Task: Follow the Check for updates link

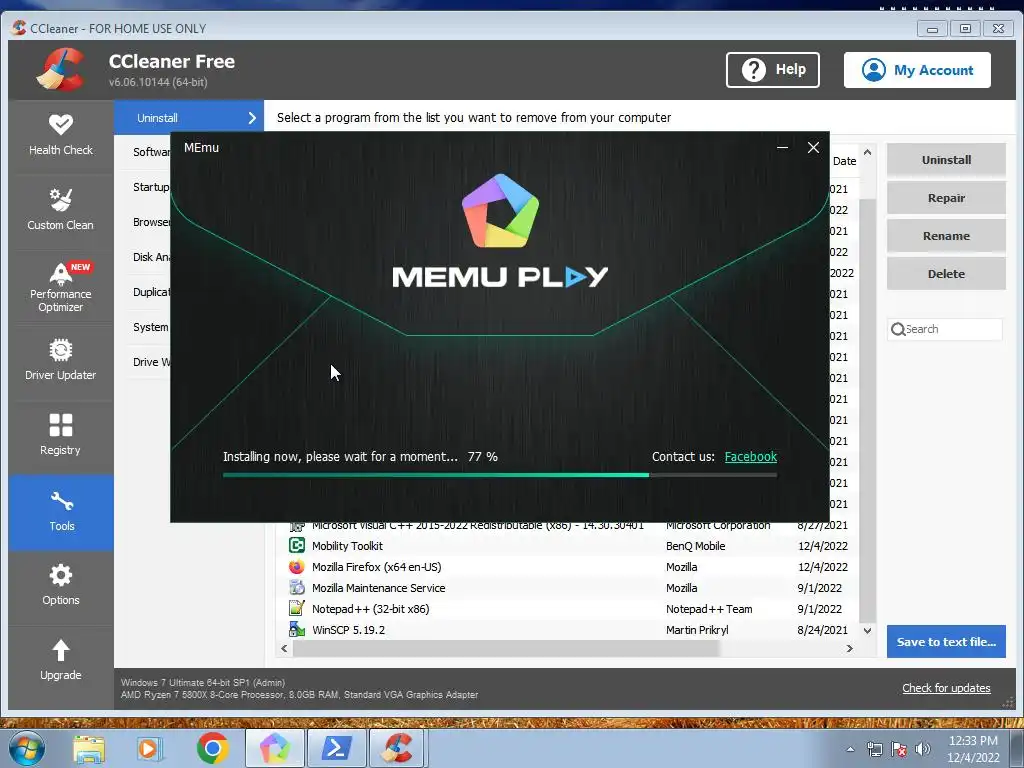Action: [946, 688]
